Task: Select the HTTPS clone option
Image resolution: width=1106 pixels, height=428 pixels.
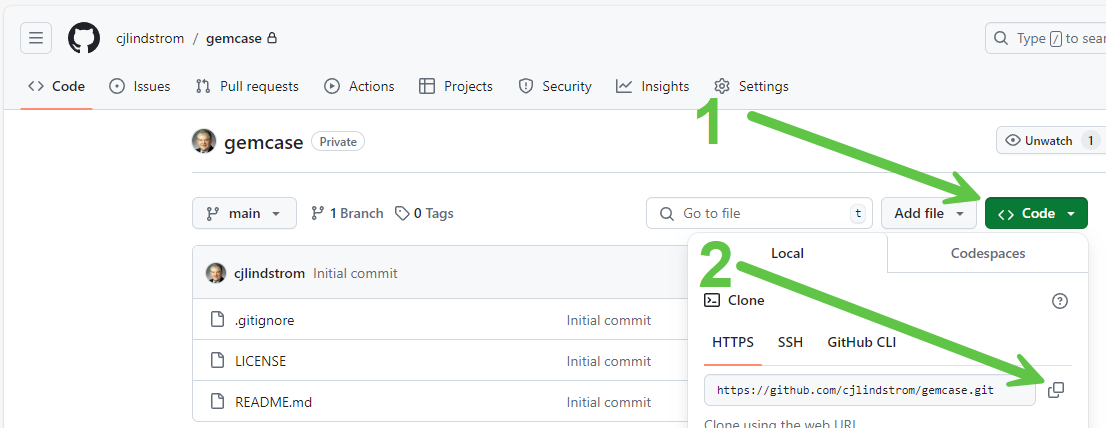Action: (733, 343)
